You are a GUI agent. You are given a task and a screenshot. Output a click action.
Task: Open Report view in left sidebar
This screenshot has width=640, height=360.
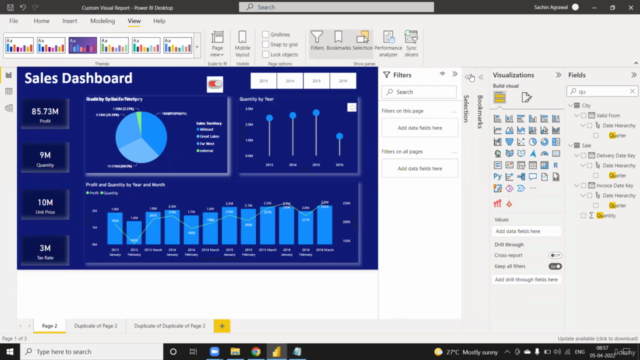click(x=9, y=75)
